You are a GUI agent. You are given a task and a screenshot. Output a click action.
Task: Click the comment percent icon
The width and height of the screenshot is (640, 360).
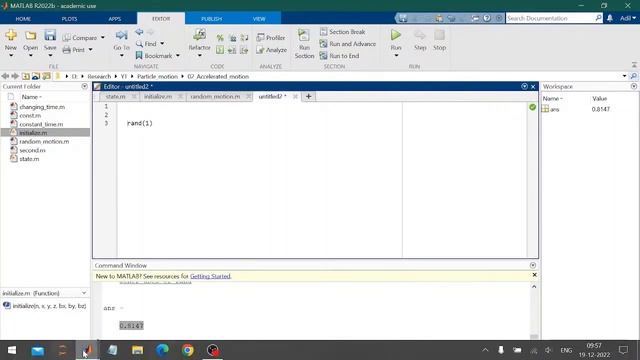tap(220, 38)
